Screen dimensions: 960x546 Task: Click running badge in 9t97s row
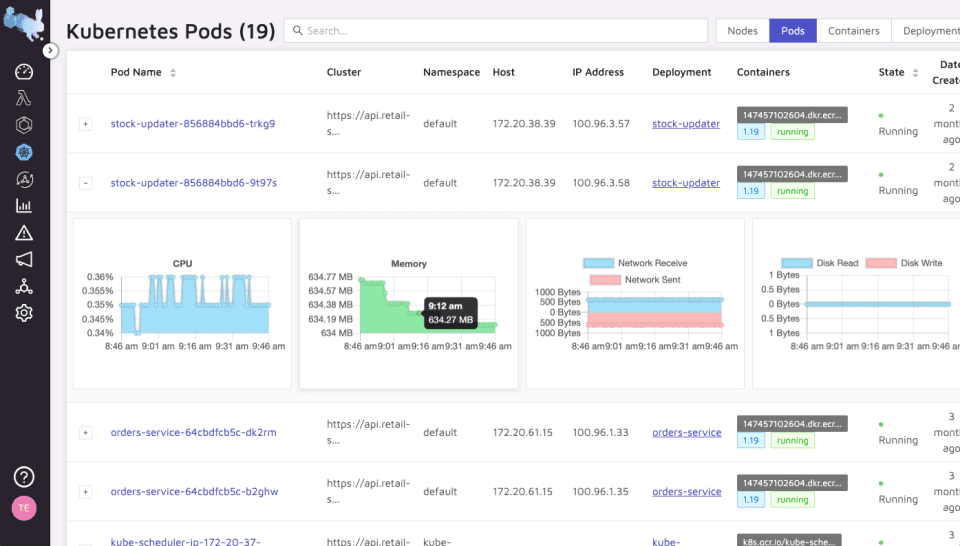pos(792,191)
